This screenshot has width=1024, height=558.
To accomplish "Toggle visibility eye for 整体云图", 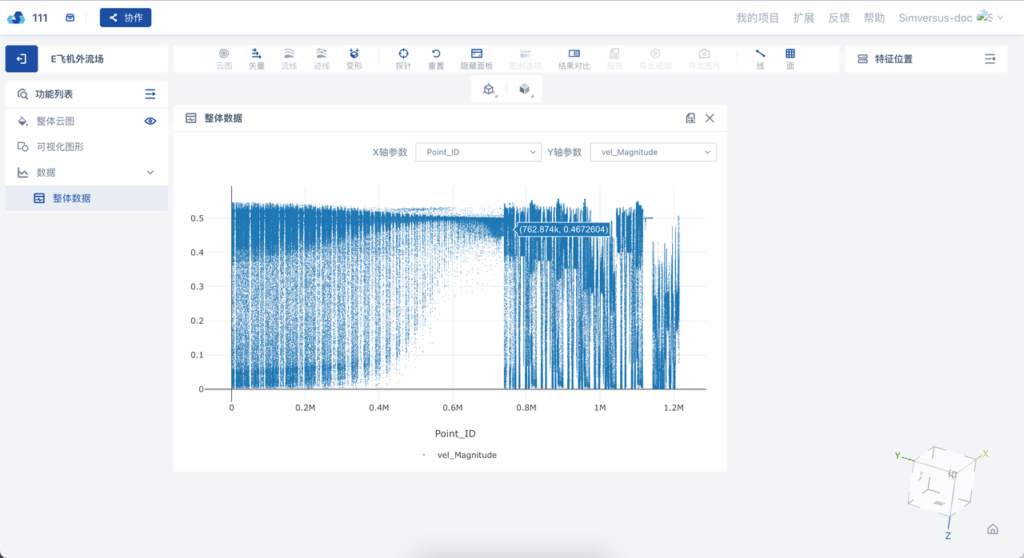I will pos(150,121).
